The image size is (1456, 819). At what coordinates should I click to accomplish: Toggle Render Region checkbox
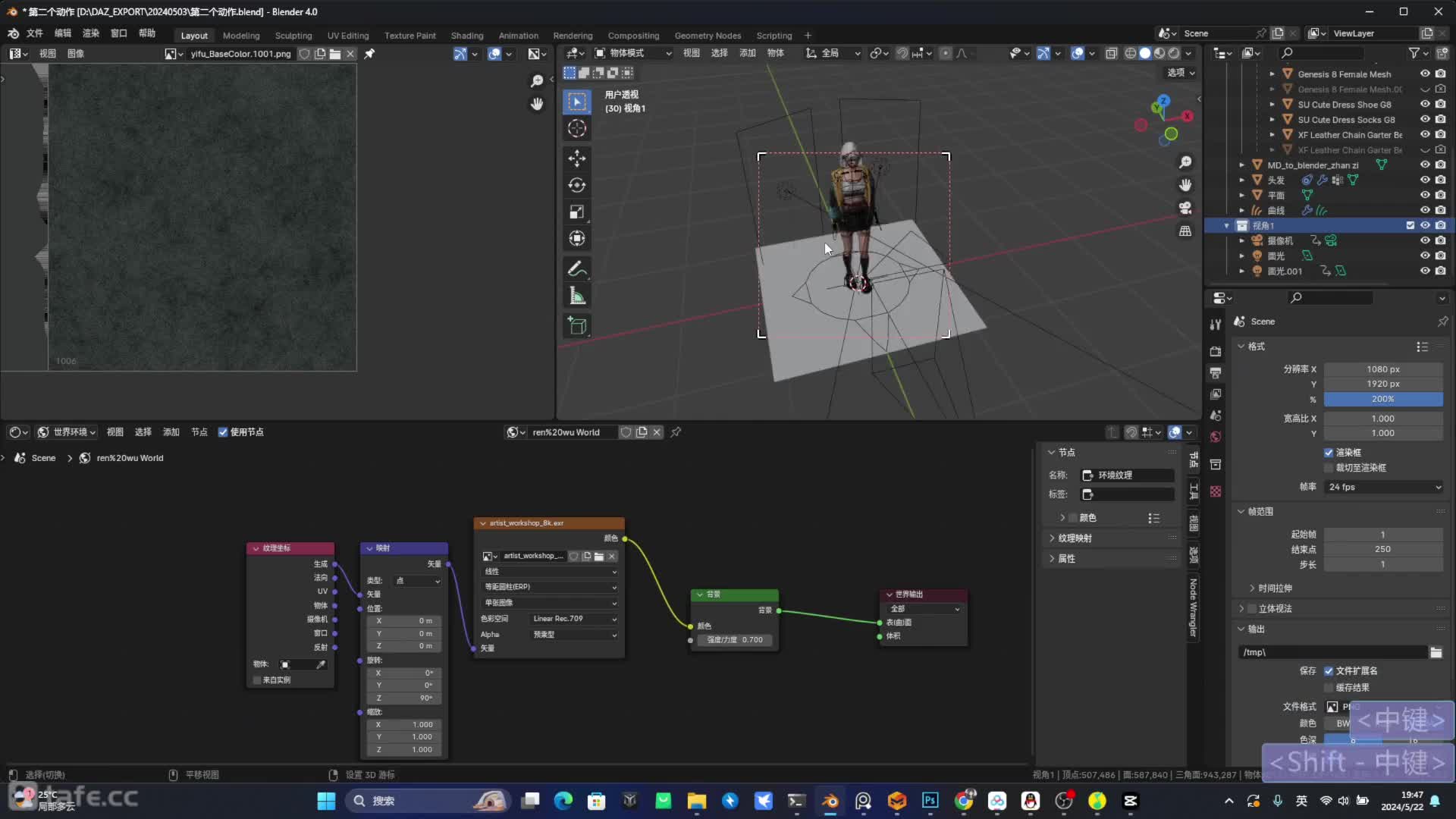pyautogui.click(x=1329, y=453)
